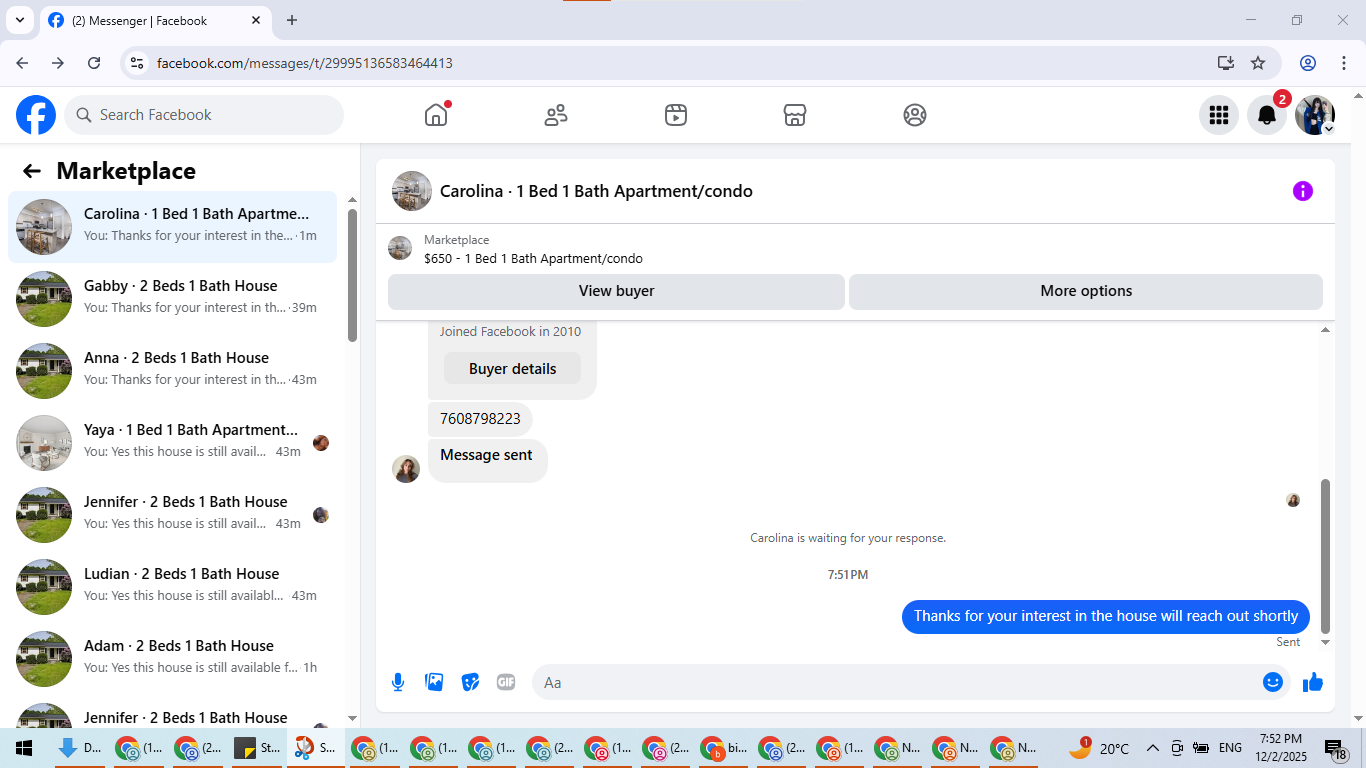Open the emoji picker in message box
The width and height of the screenshot is (1366, 768).
1273,682
